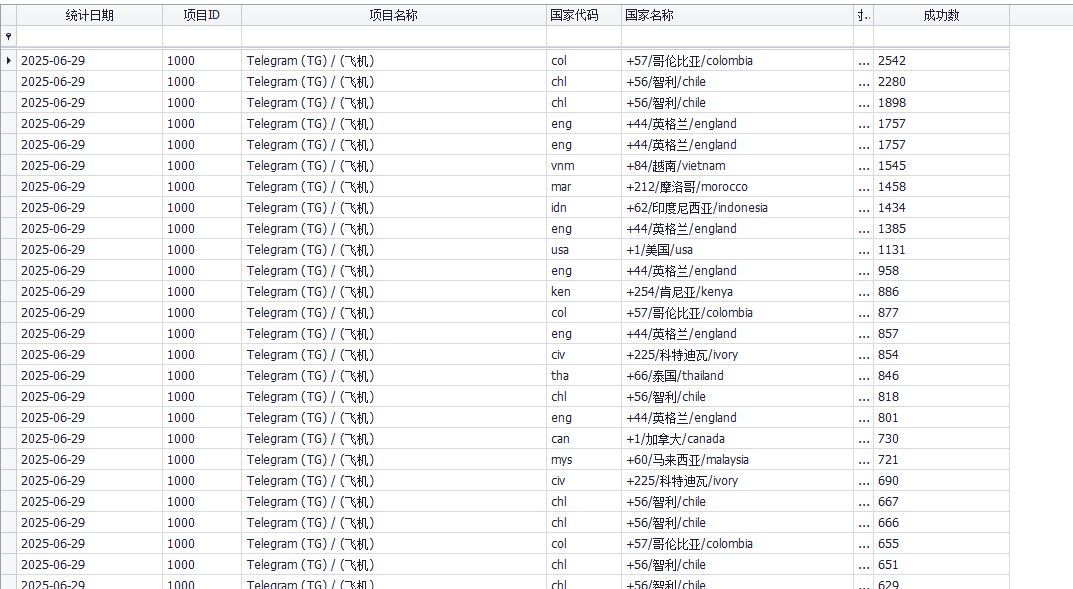This screenshot has width=1073, height=589.
Task: Select the success count cell 846
Action: pos(941,376)
